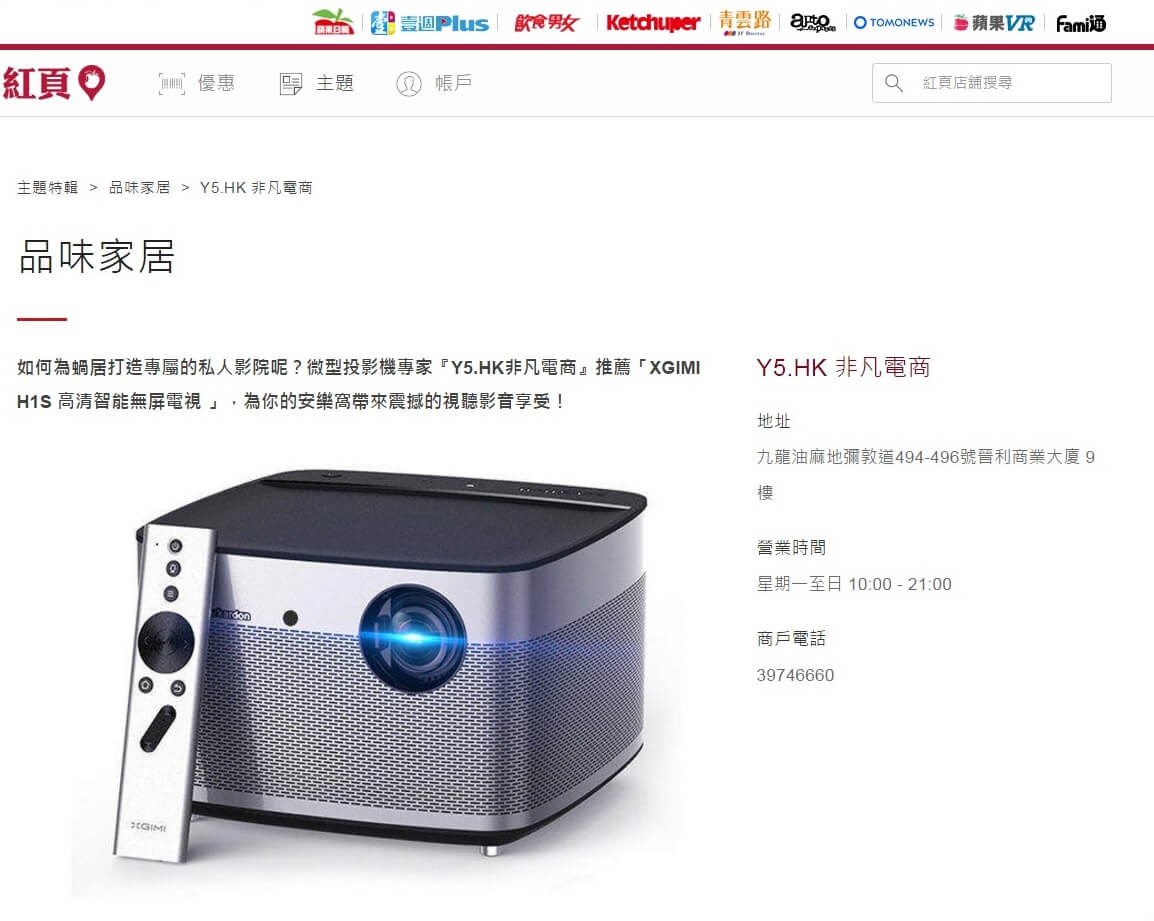Open the 飲食男女 logo link

pos(546,24)
